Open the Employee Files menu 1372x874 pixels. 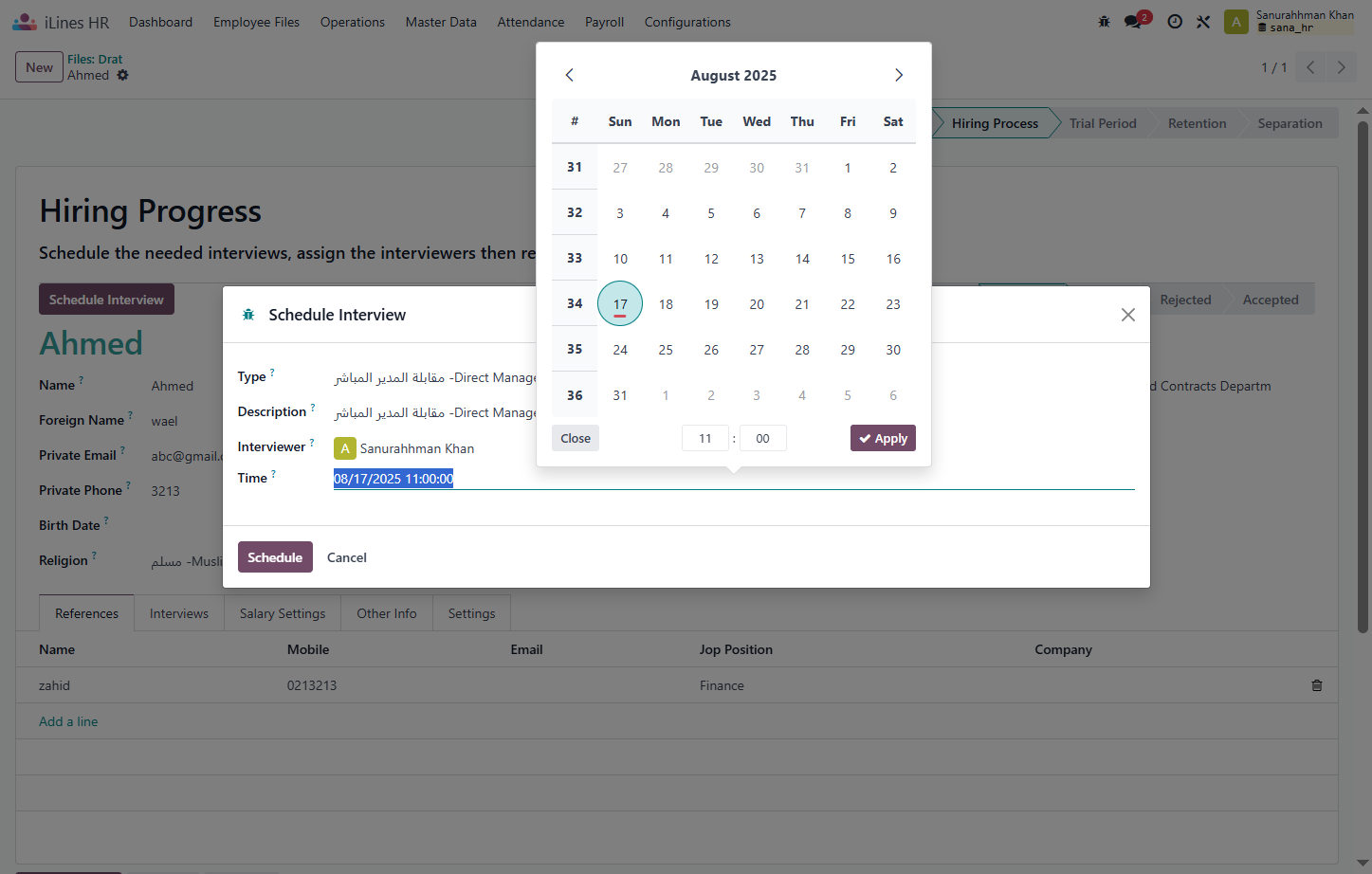click(257, 22)
